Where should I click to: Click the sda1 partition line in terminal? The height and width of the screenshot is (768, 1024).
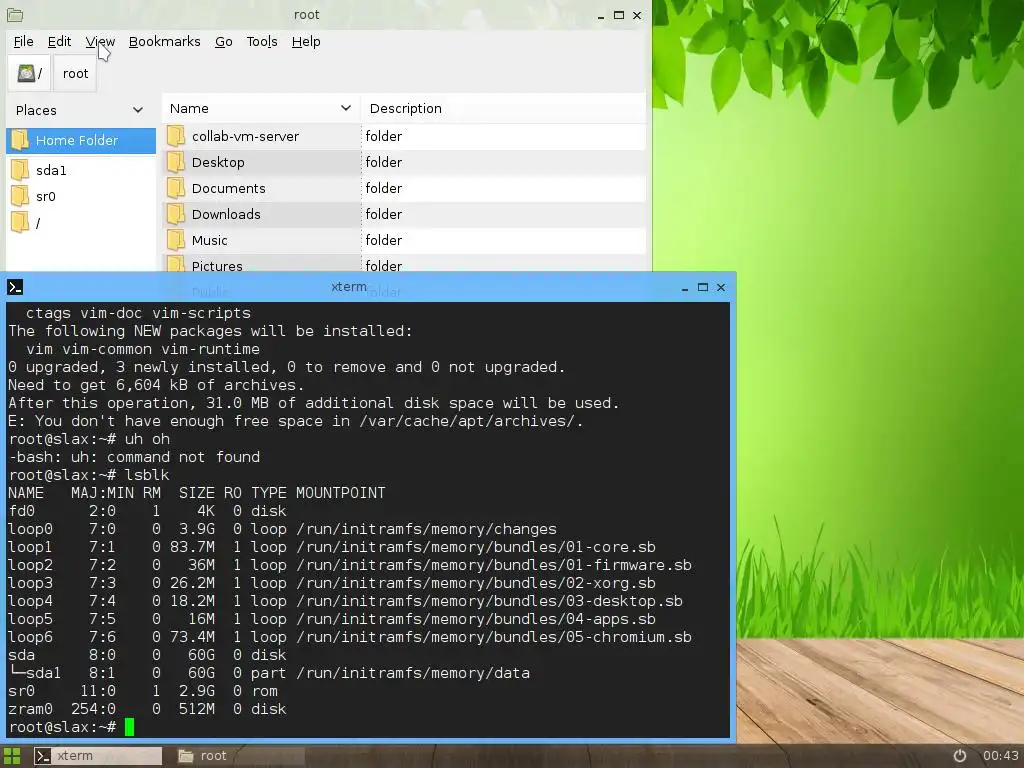[269, 673]
